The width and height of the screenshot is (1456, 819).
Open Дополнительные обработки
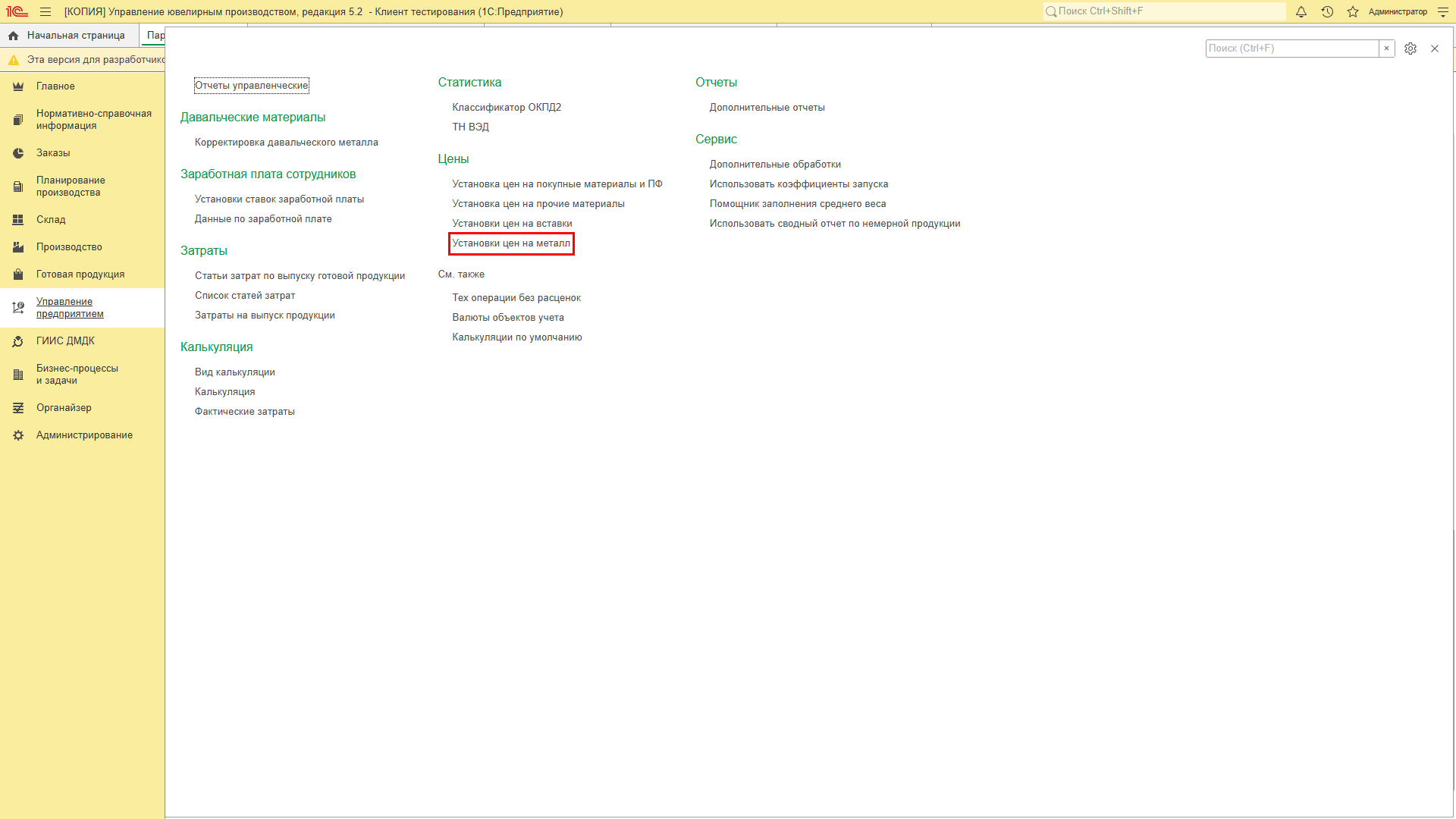pyautogui.click(x=775, y=165)
